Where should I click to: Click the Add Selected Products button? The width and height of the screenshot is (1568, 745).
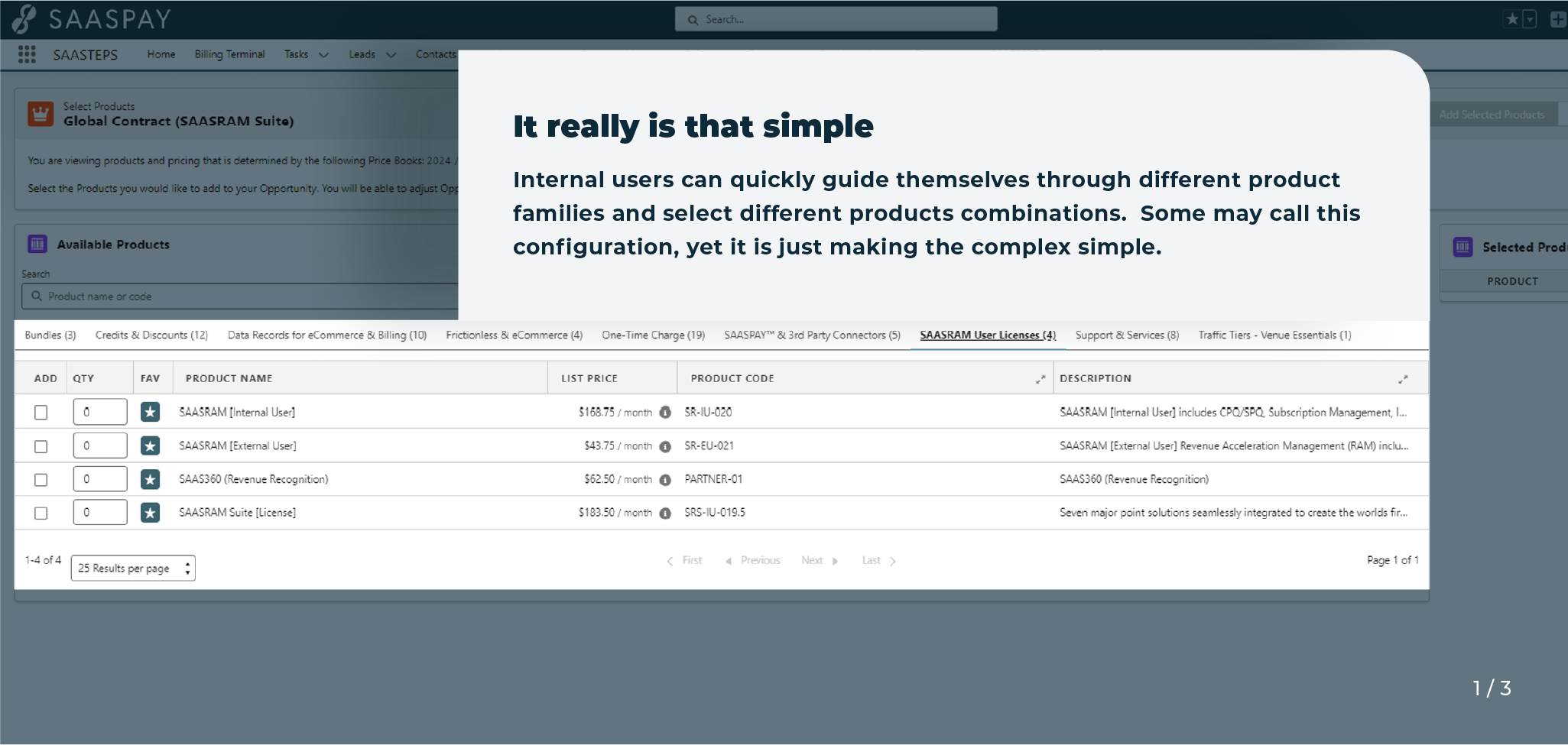click(1492, 115)
